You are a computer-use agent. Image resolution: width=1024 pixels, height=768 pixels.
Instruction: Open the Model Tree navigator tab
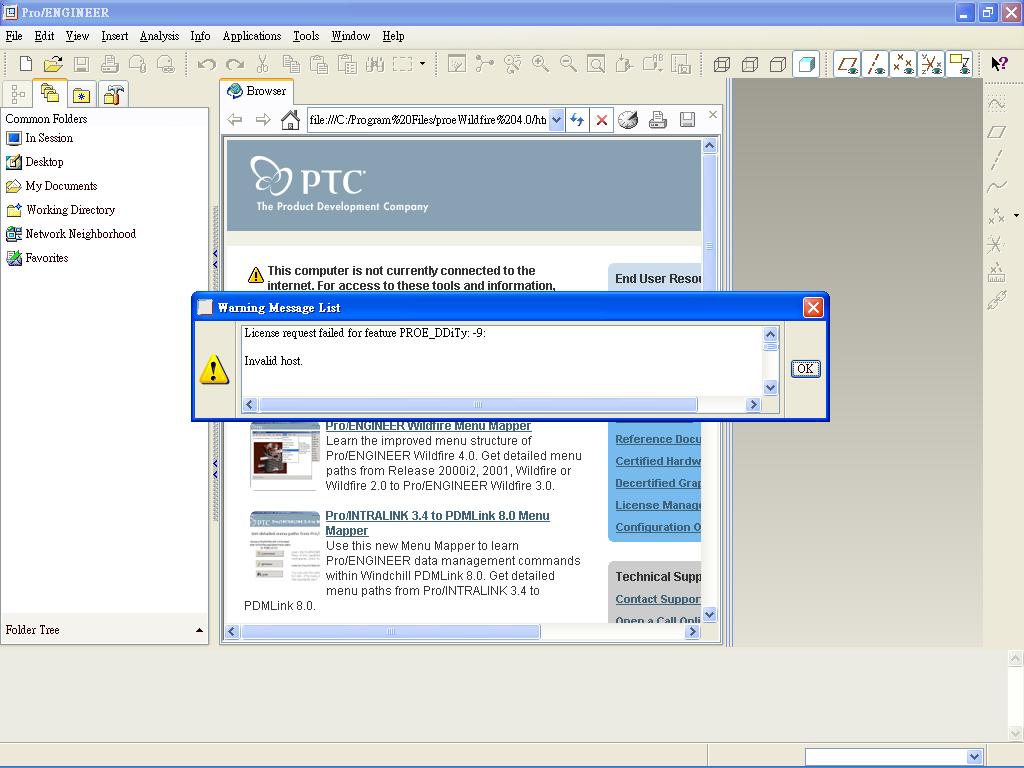point(18,95)
